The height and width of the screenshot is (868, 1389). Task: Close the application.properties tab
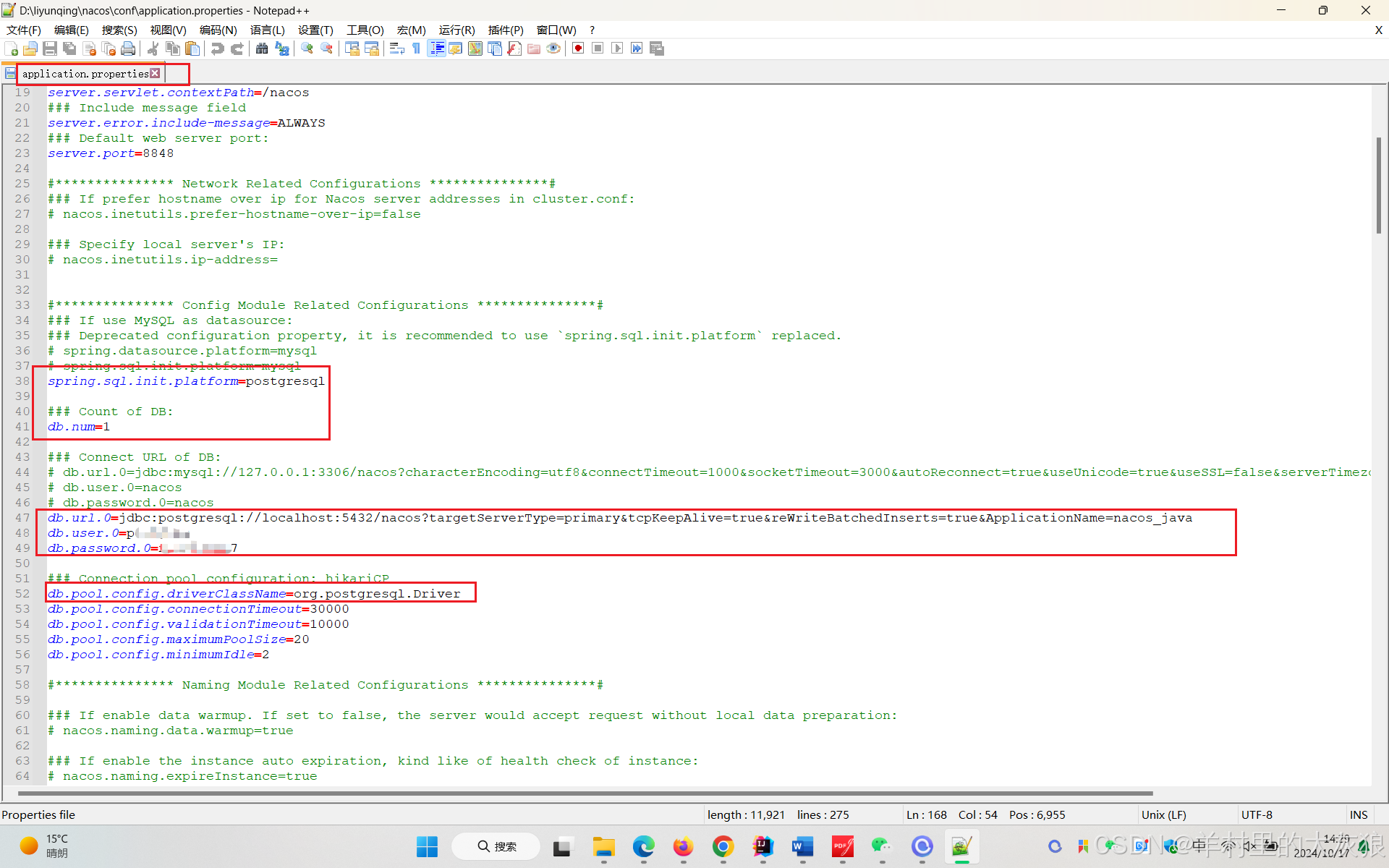(155, 72)
